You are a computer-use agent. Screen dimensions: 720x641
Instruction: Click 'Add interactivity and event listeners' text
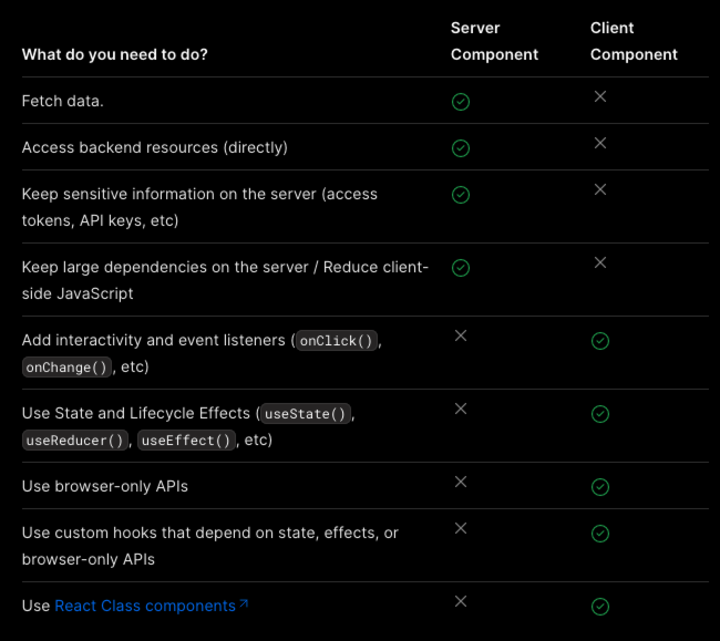[153, 340]
